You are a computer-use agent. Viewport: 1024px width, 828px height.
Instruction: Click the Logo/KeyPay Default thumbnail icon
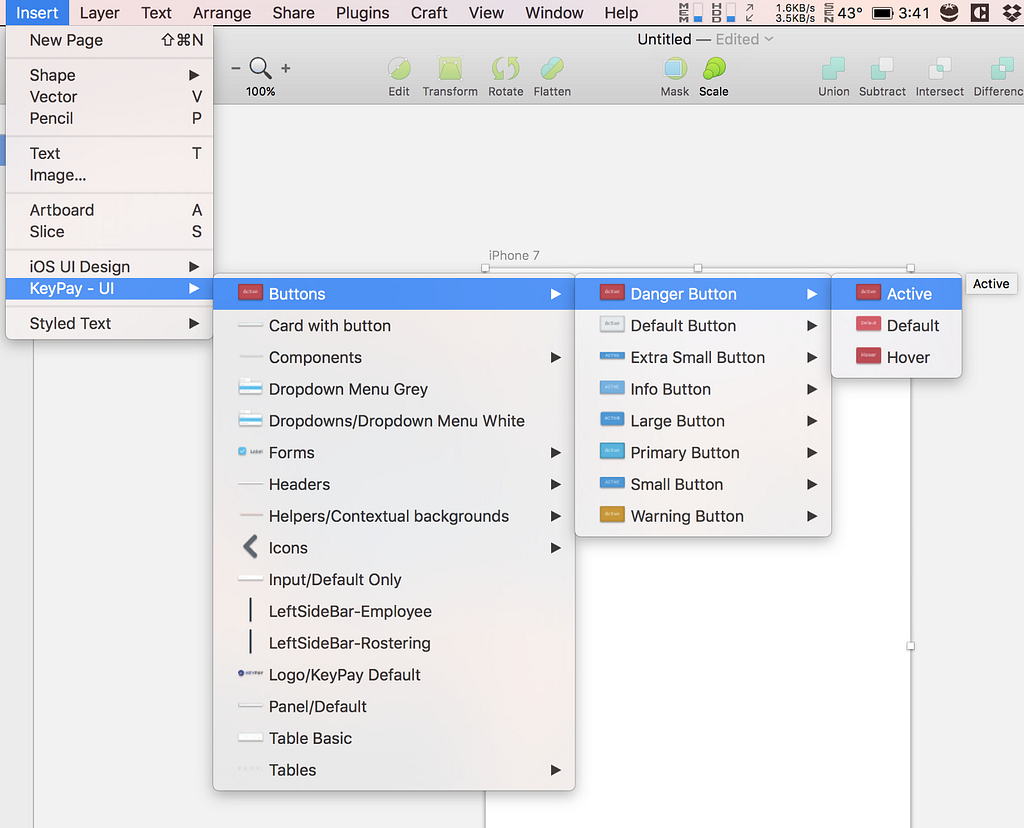click(x=250, y=673)
